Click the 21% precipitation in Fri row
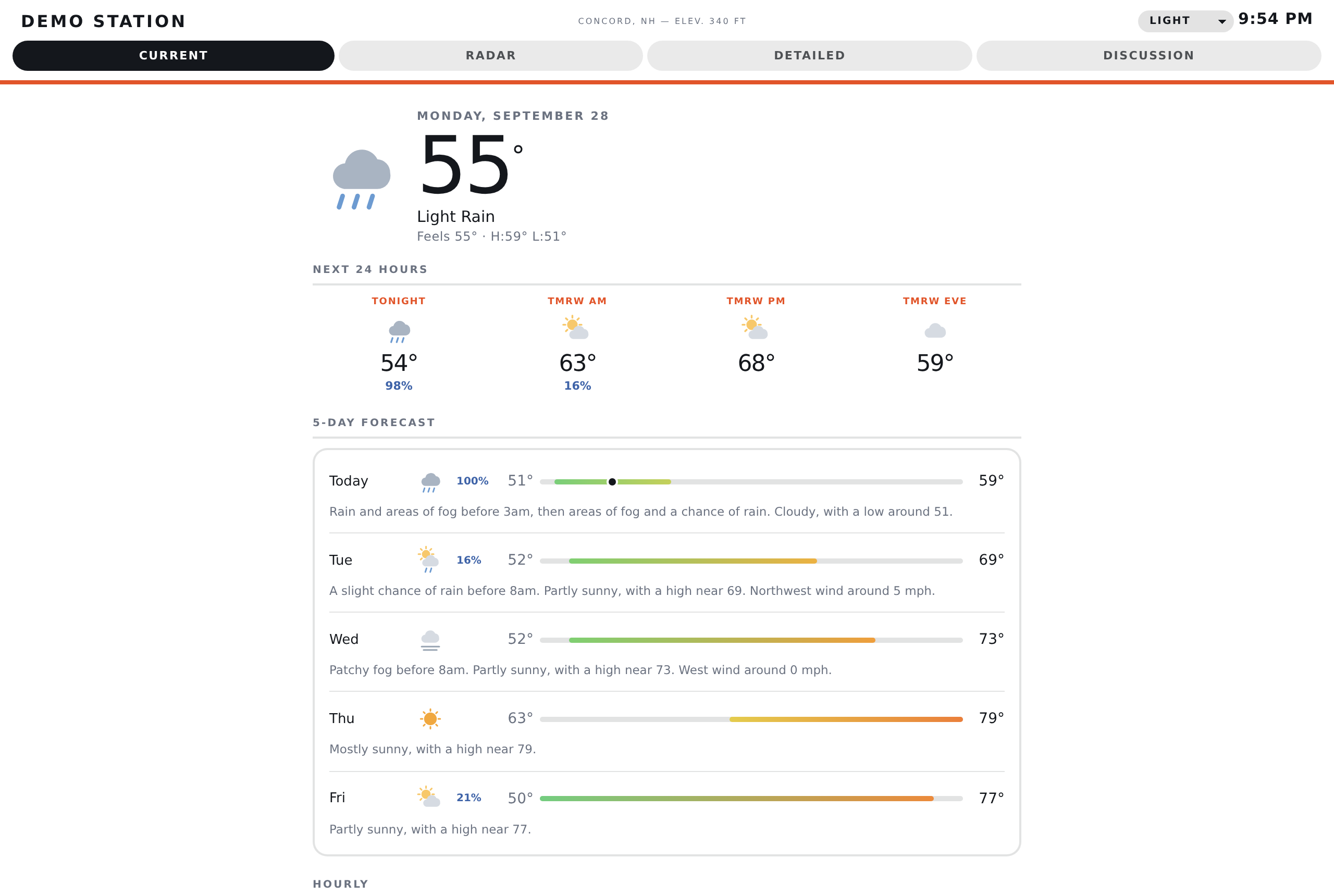1334x896 pixels. [x=468, y=798]
